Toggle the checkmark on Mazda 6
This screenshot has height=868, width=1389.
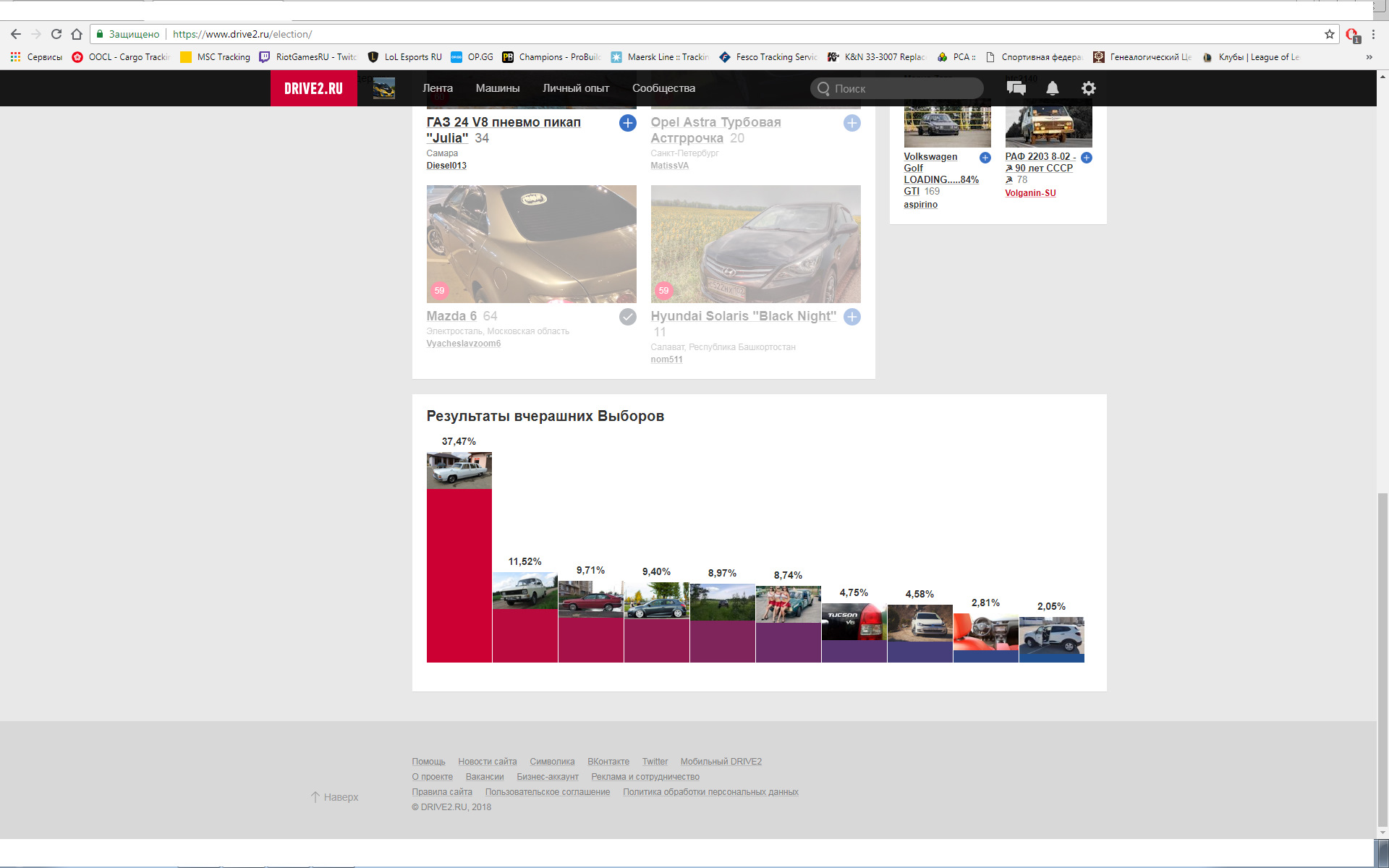tap(627, 317)
